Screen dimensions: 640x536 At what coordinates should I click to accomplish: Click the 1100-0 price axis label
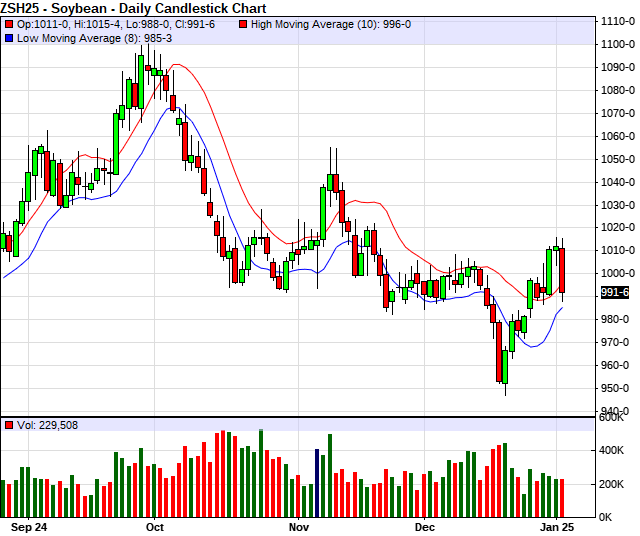point(614,44)
